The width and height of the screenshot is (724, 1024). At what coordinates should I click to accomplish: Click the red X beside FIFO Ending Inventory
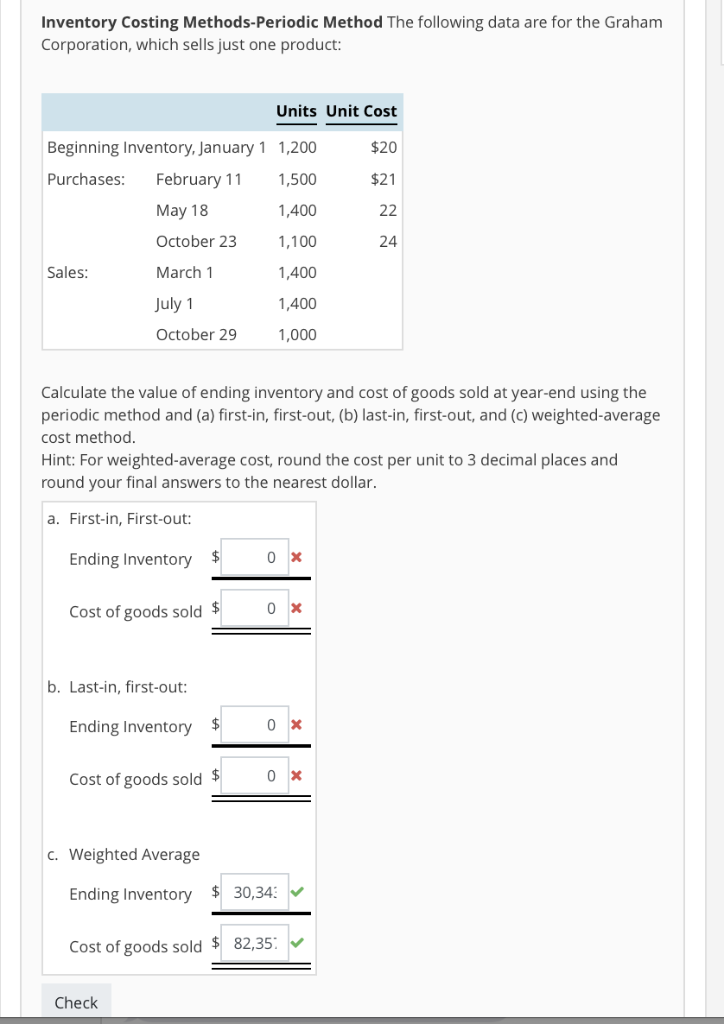tap(299, 557)
